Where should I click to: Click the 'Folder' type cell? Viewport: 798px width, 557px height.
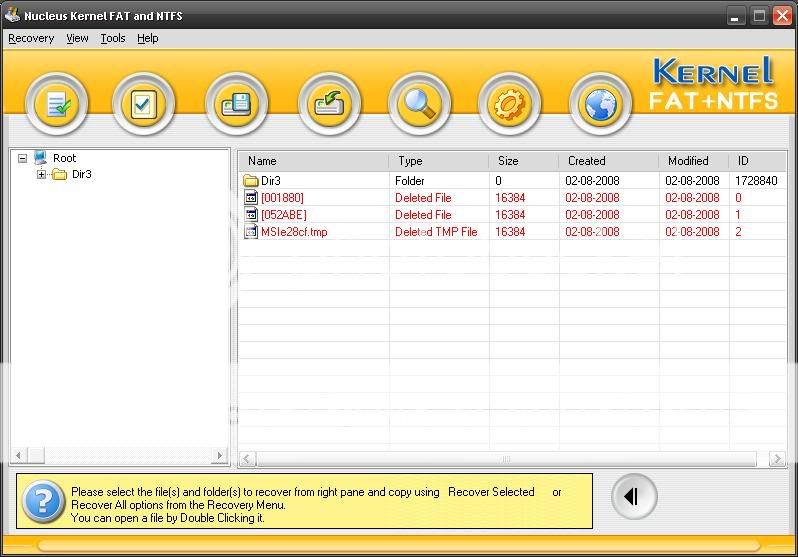410,181
